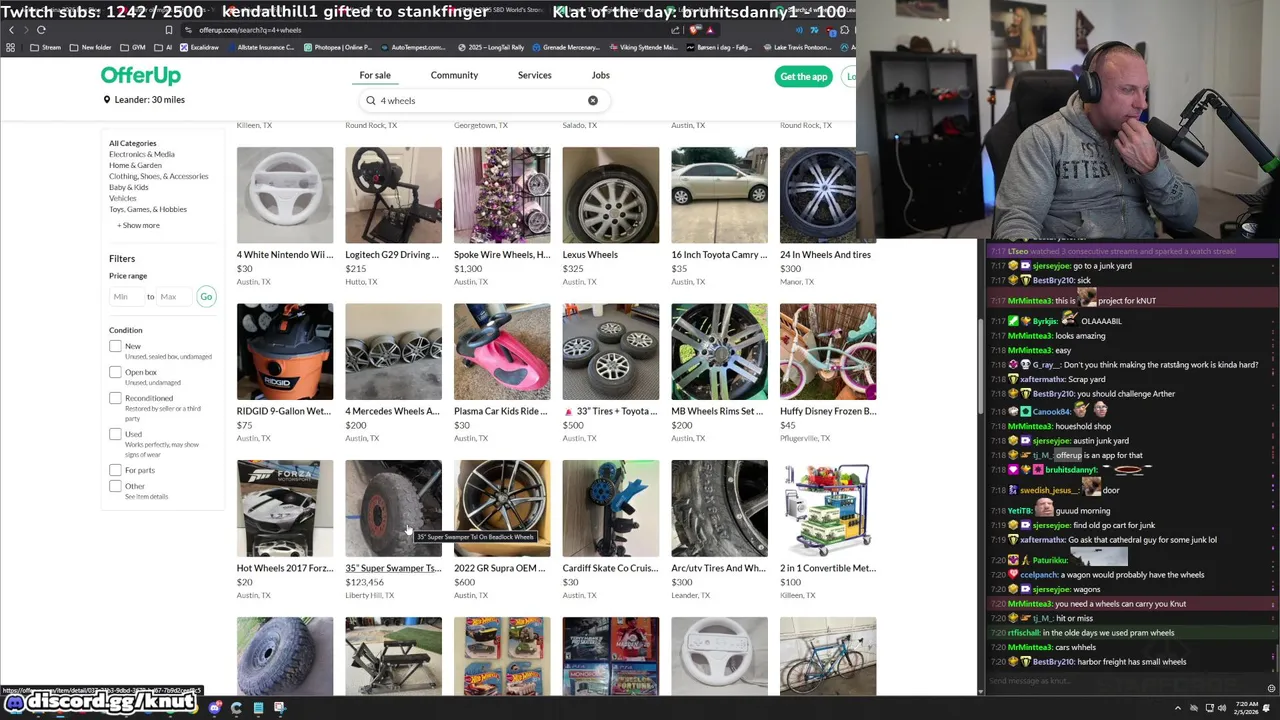
Task: Open the New folder bookmarks folder
Action: point(91,47)
